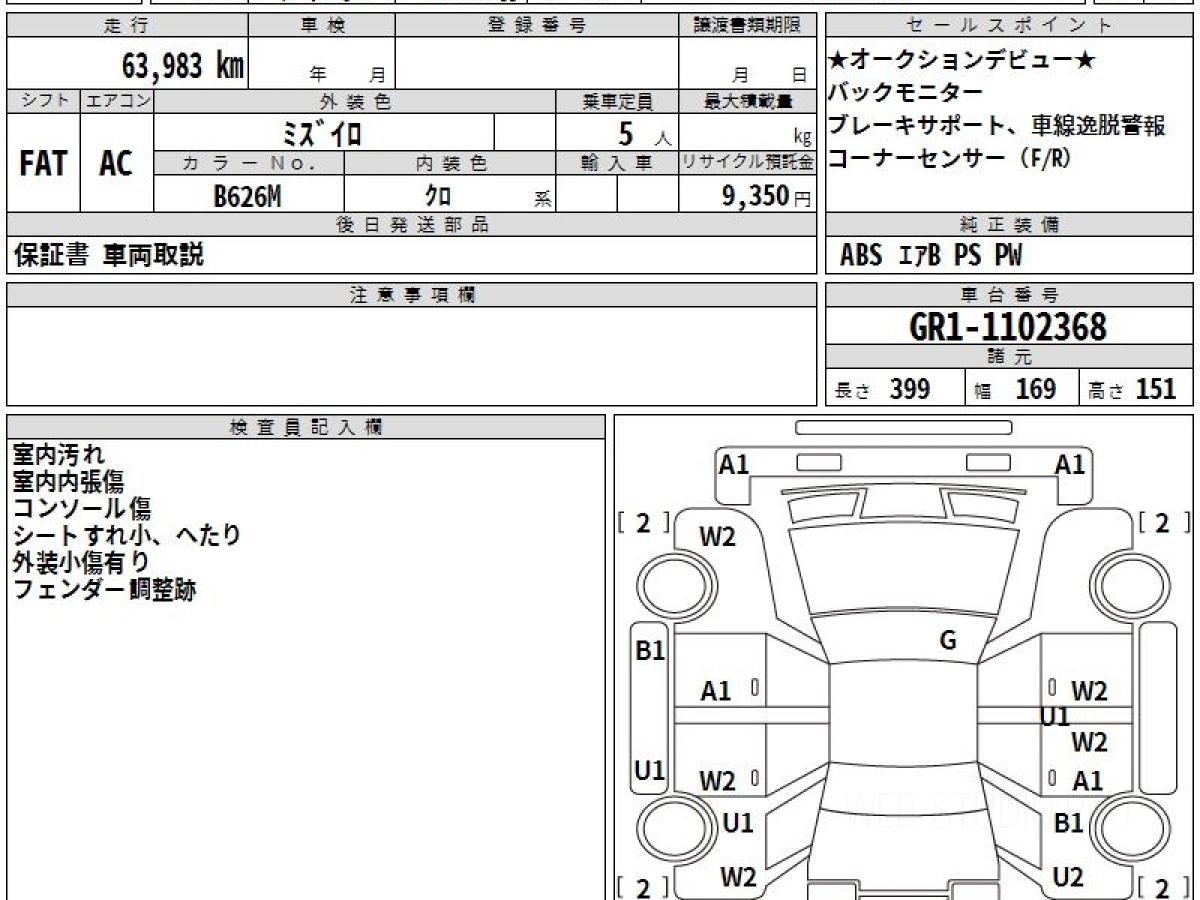Click the バックモニター sales point line
The width and height of the screenshot is (1200, 900).
point(905,93)
